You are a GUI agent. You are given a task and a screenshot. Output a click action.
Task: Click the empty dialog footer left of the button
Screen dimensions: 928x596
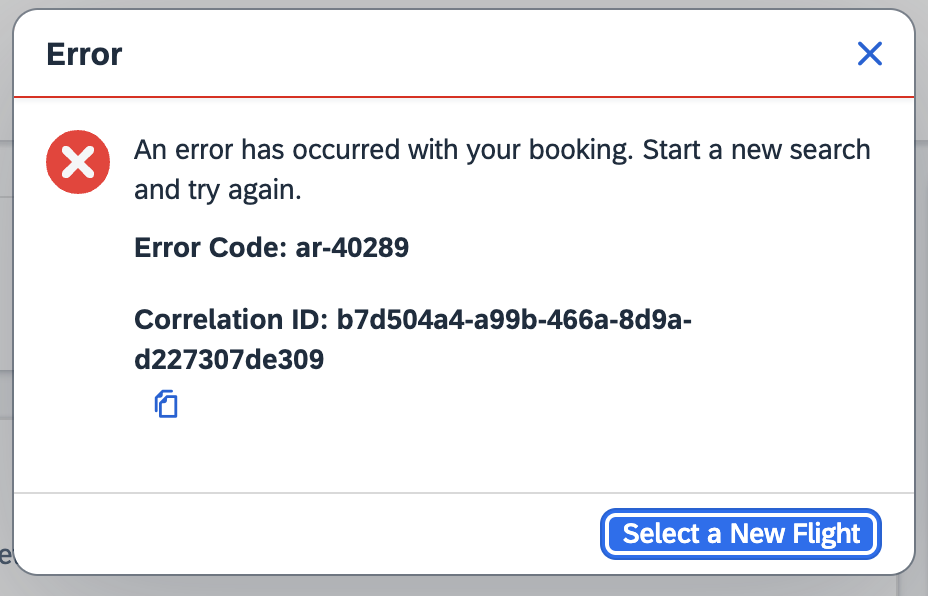307,534
